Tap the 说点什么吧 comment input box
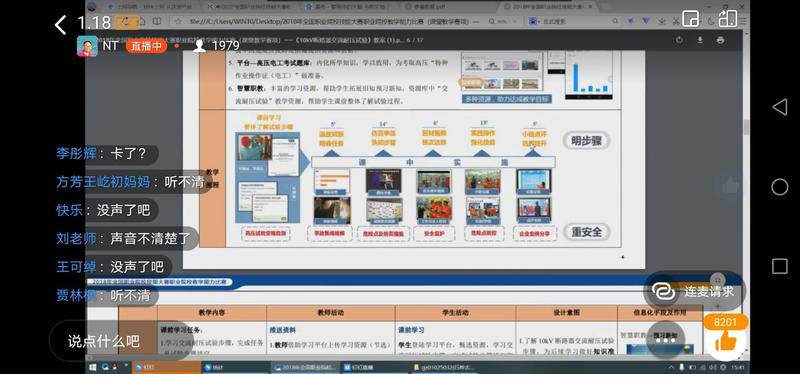800x374 pixels. point(104,341)
